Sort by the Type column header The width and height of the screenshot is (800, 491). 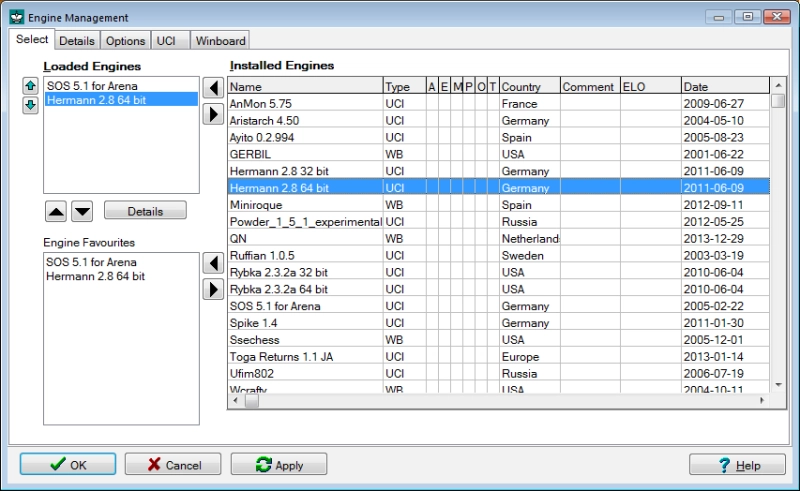(x=405, y=86)
